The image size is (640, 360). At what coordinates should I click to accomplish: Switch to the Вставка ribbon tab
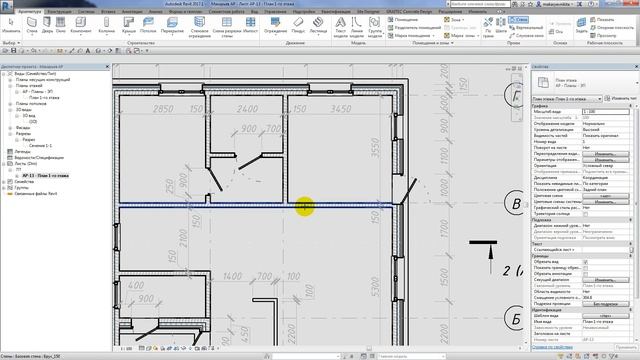pyautogui.click(x=108, y=12)
